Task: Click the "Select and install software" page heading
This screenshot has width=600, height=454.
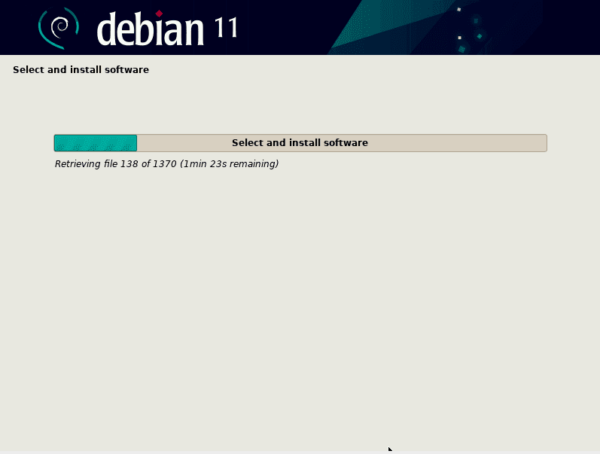Action: click(81, 70)
